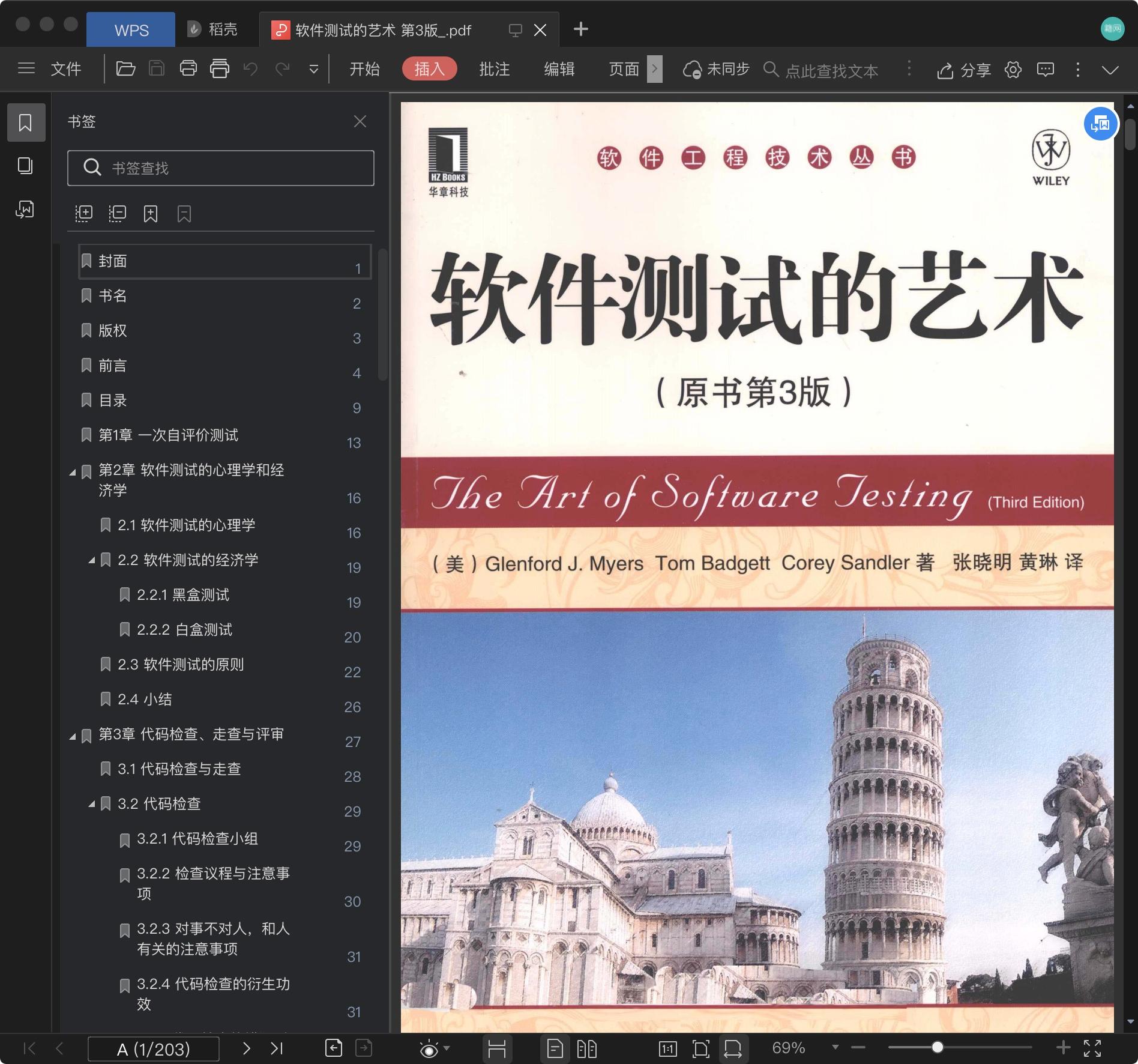The width and height of the screenshot is (1138, 1064).
Task: Switch to the 稻壳 tab
Action: pos(213,29)
